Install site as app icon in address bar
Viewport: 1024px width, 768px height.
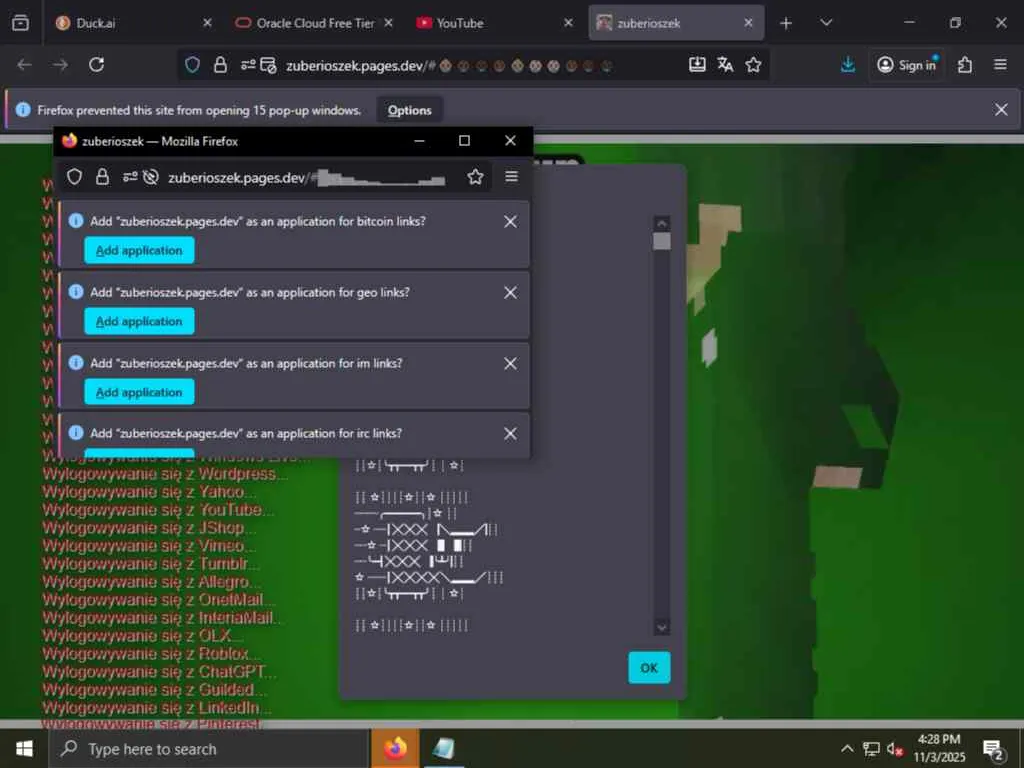pyautogui.click(x=697, y=65)
